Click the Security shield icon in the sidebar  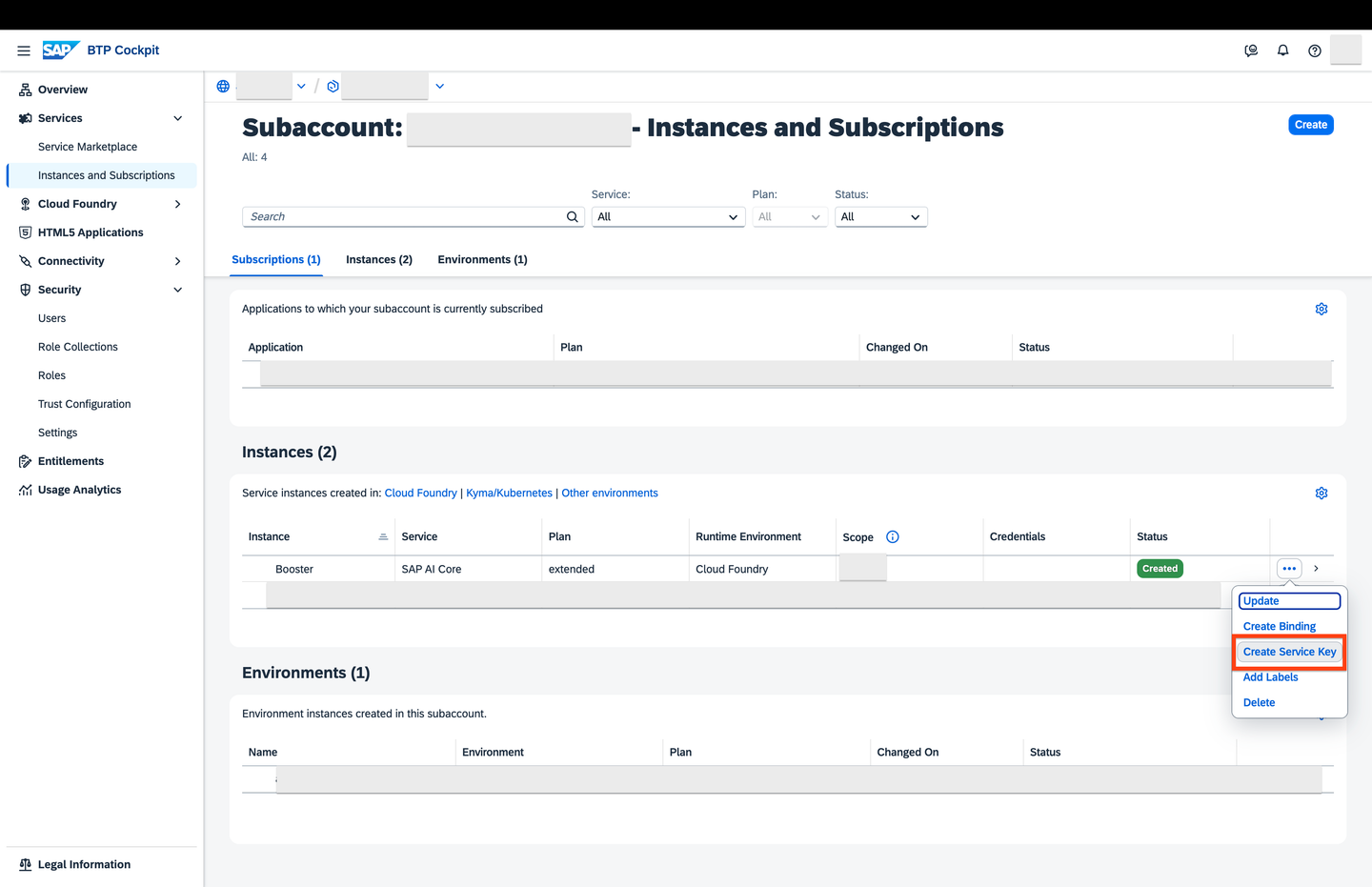(x=26, y=290)
